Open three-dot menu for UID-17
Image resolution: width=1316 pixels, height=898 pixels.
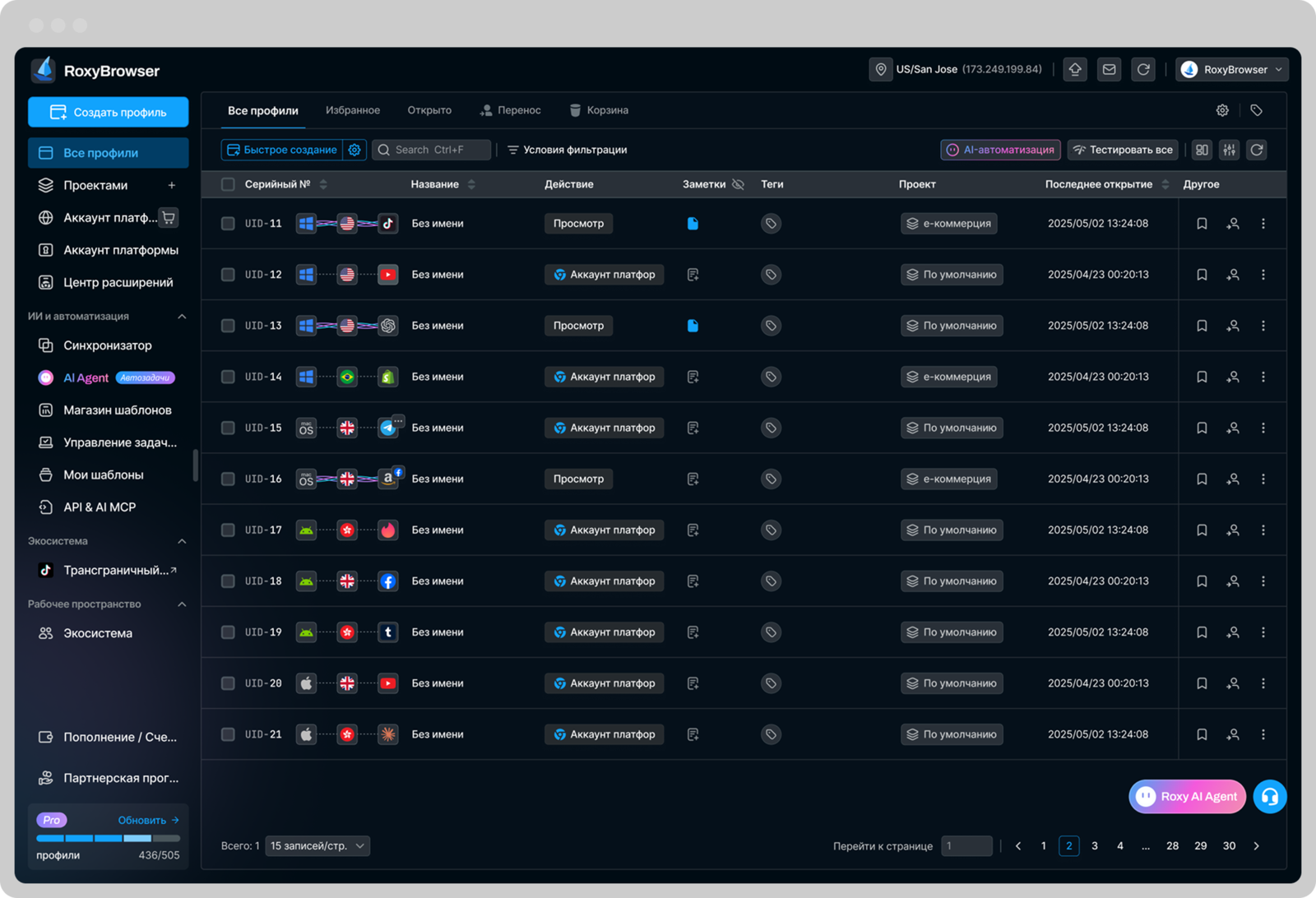(x=1263, y=530)
